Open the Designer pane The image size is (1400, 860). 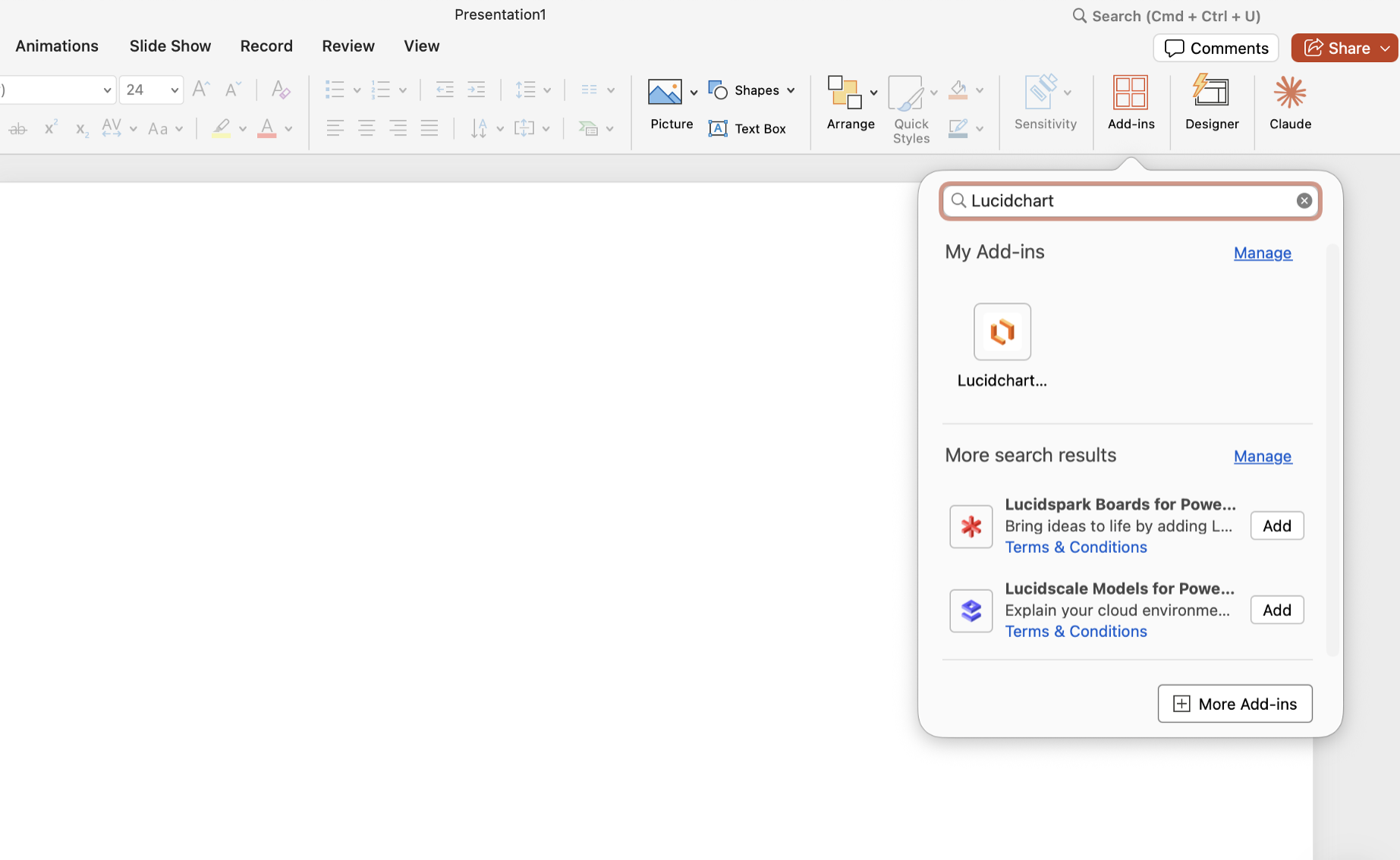(x=1212, y=103)
